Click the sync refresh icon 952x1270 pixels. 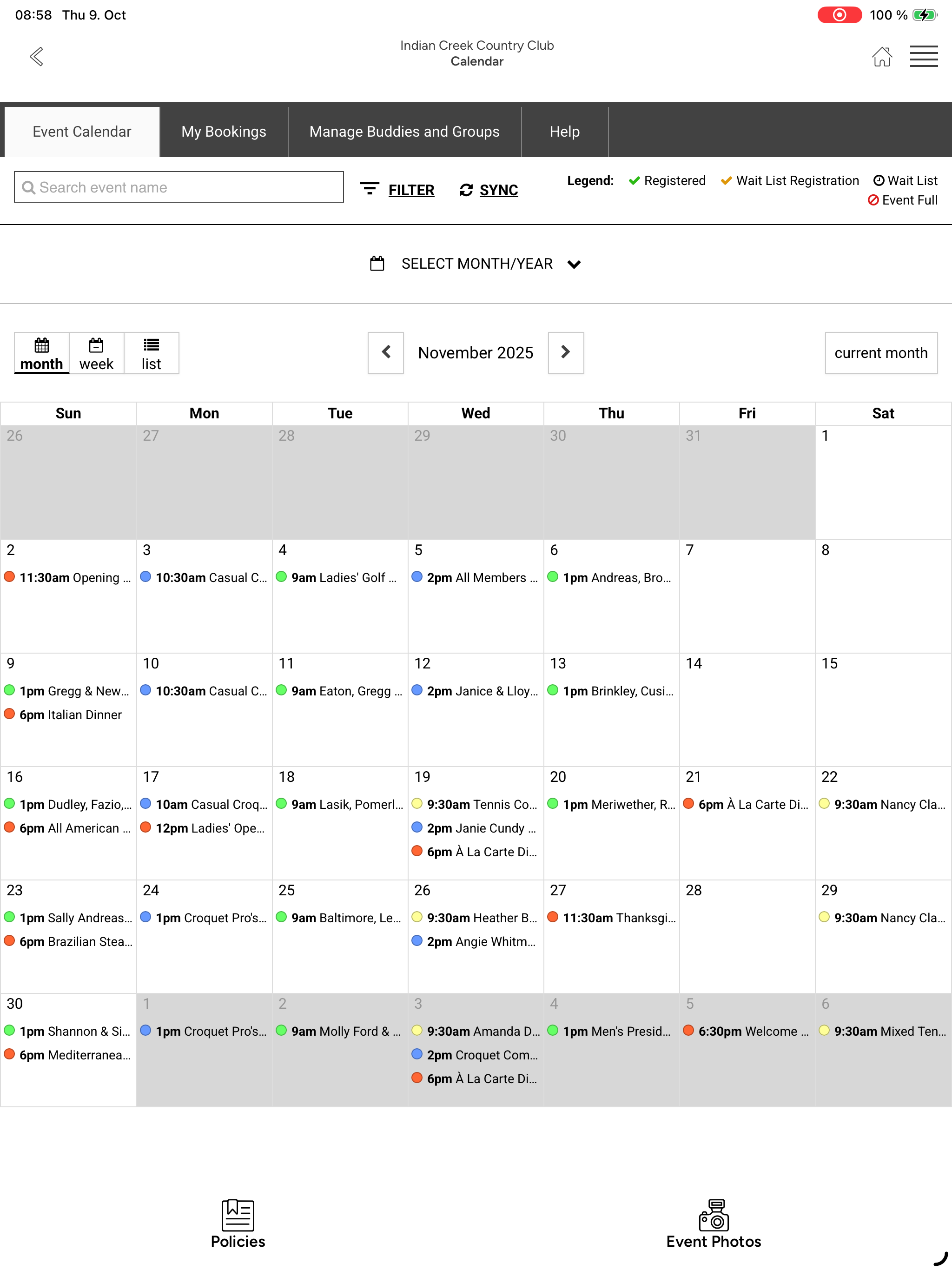(x=466, y=190)
